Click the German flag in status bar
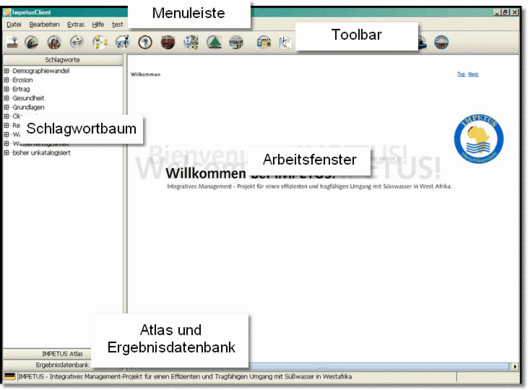 [x=10, y=376]
